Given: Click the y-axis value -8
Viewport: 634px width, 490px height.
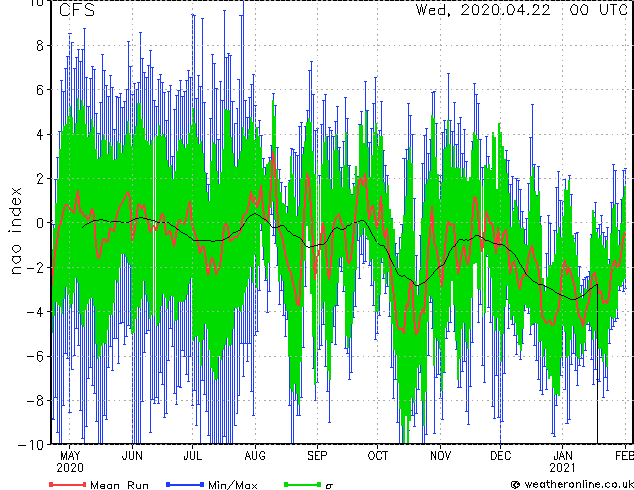Looking at the screenshot, I should click(35, 400).
